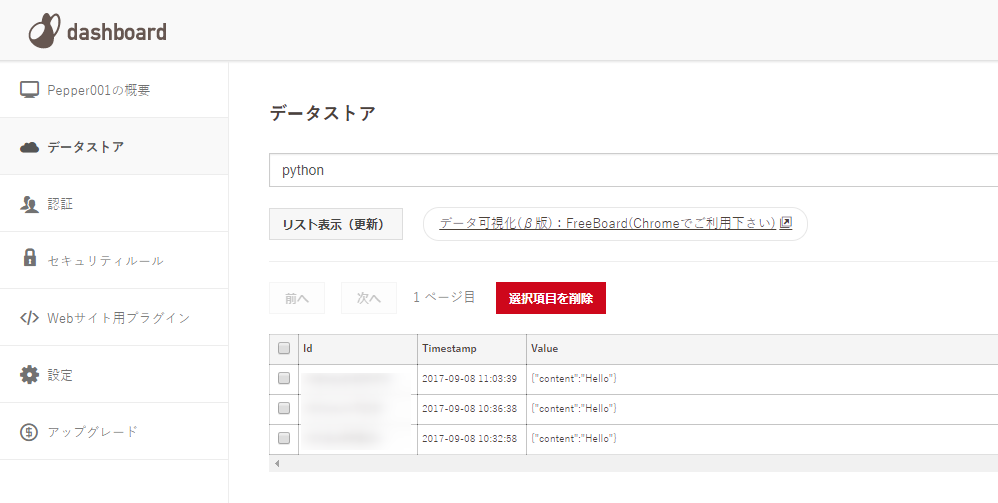Click the dashboard logo icon
Screen dimensions: 998x503
point(45,31)
